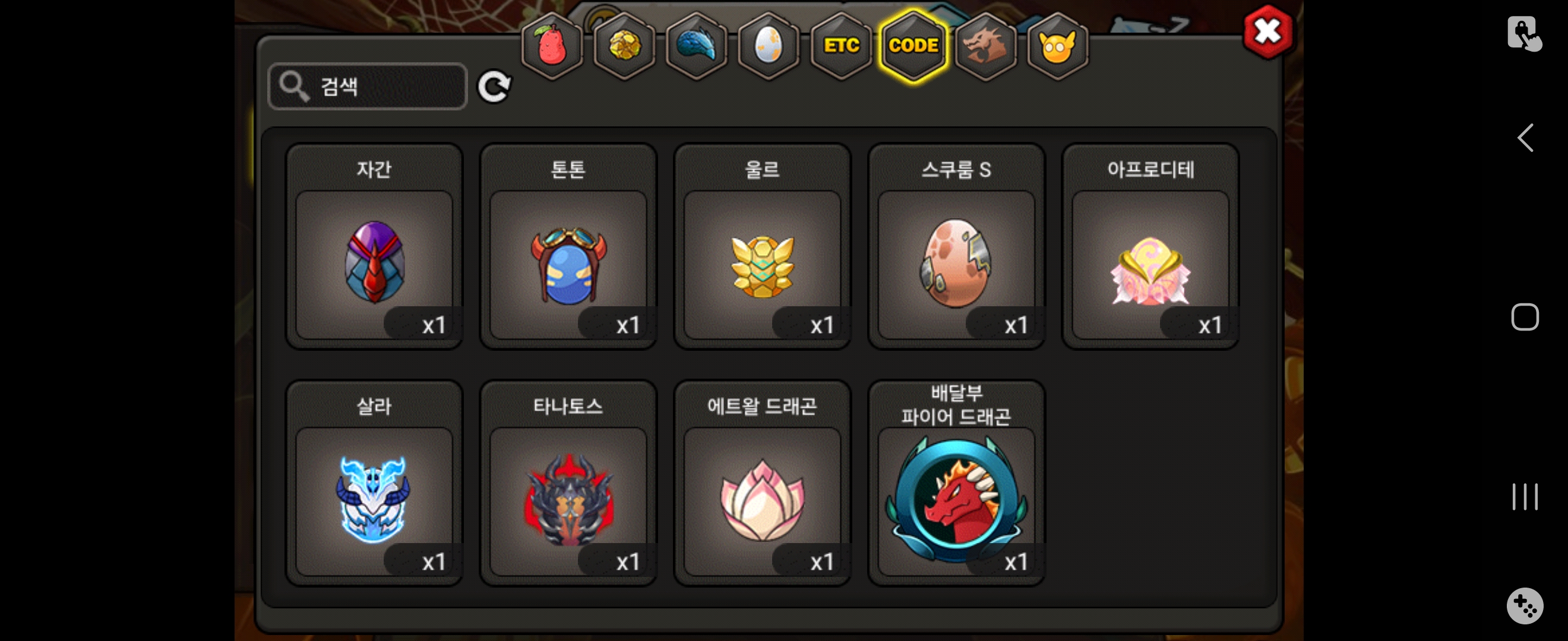Open the brown dragon head tab
Screen dimensions: 1568x641
point(985,46)
